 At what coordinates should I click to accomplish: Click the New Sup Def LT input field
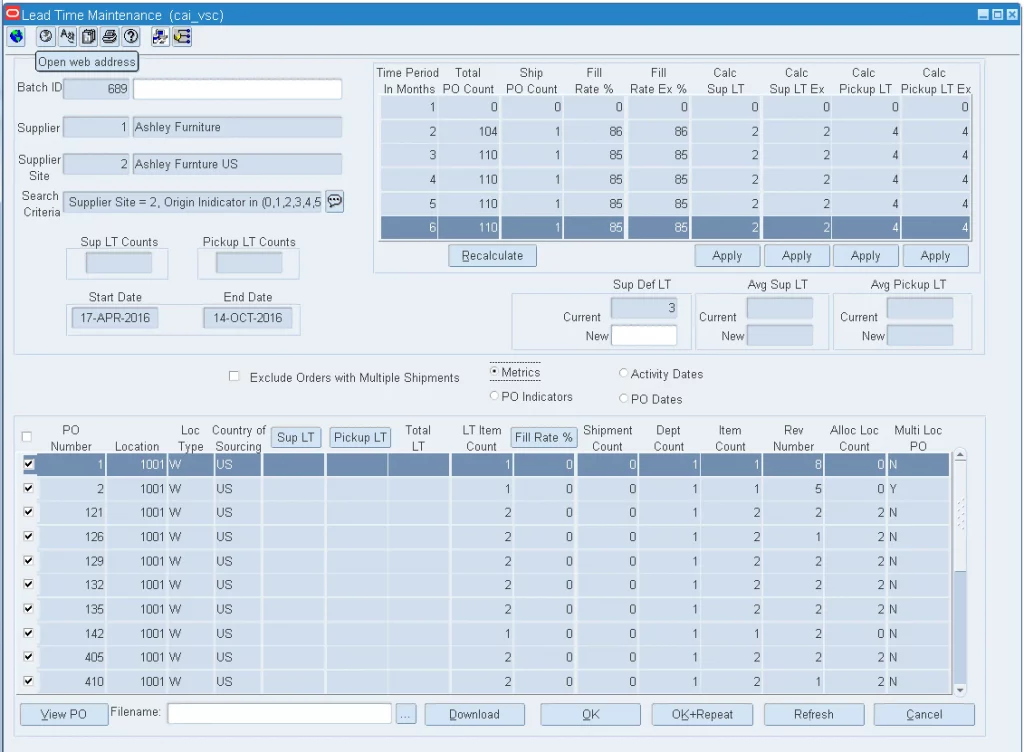[644, 336]
